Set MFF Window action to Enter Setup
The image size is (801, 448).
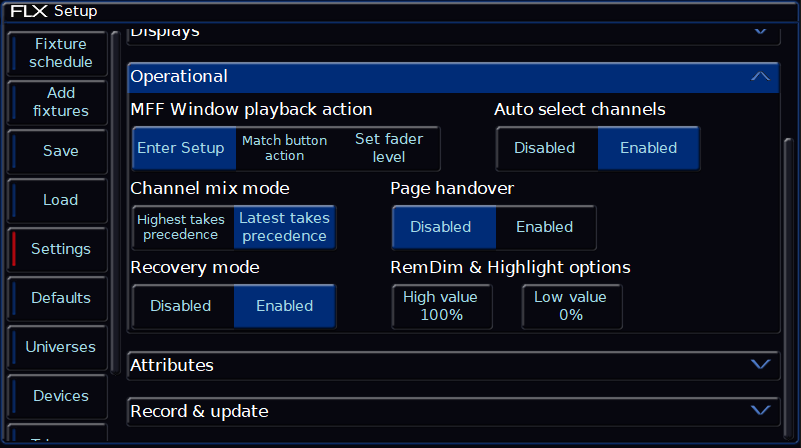(x=184, y=148)
